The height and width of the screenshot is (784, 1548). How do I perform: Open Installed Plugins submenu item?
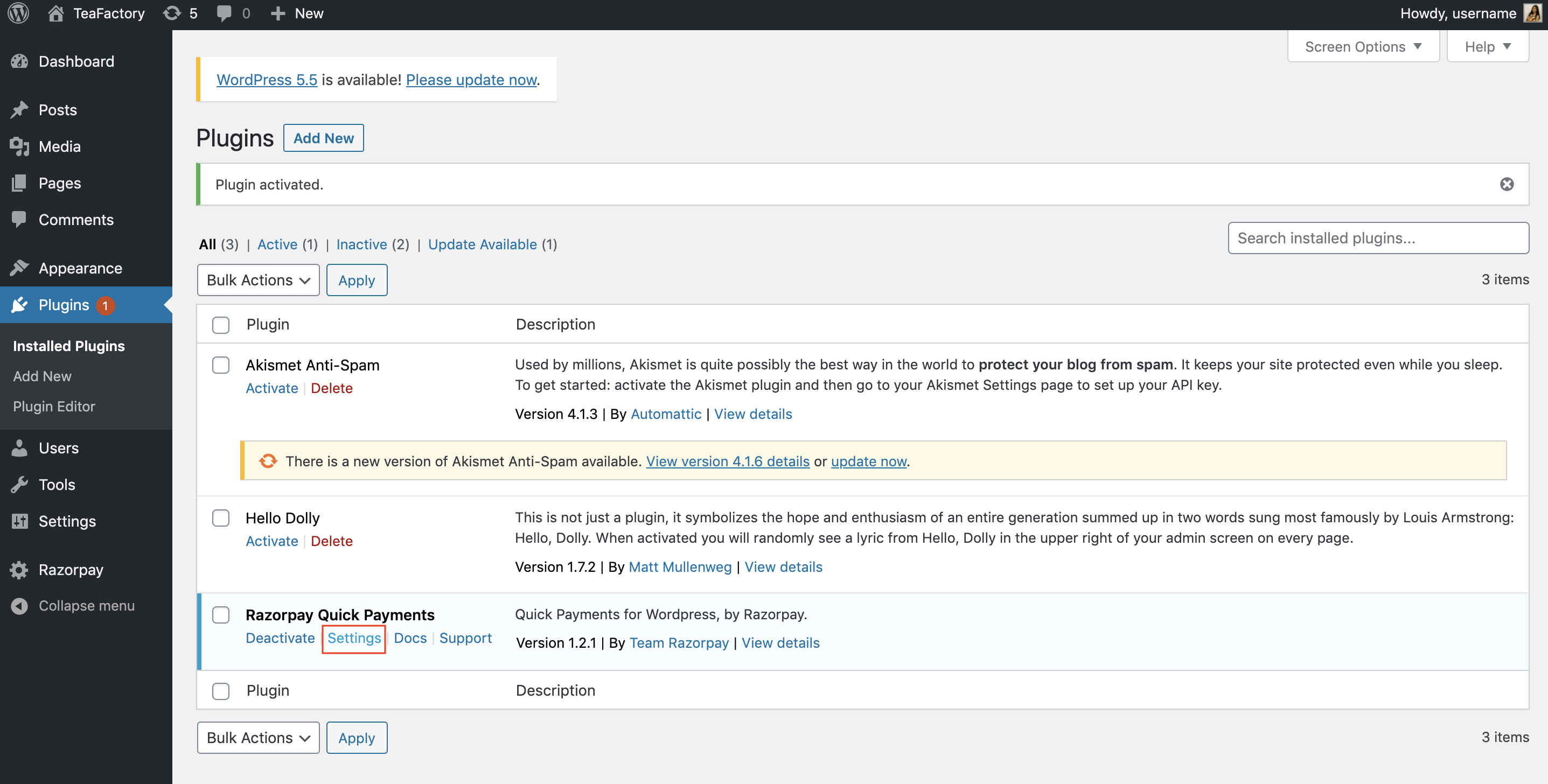tap(69, 346)
